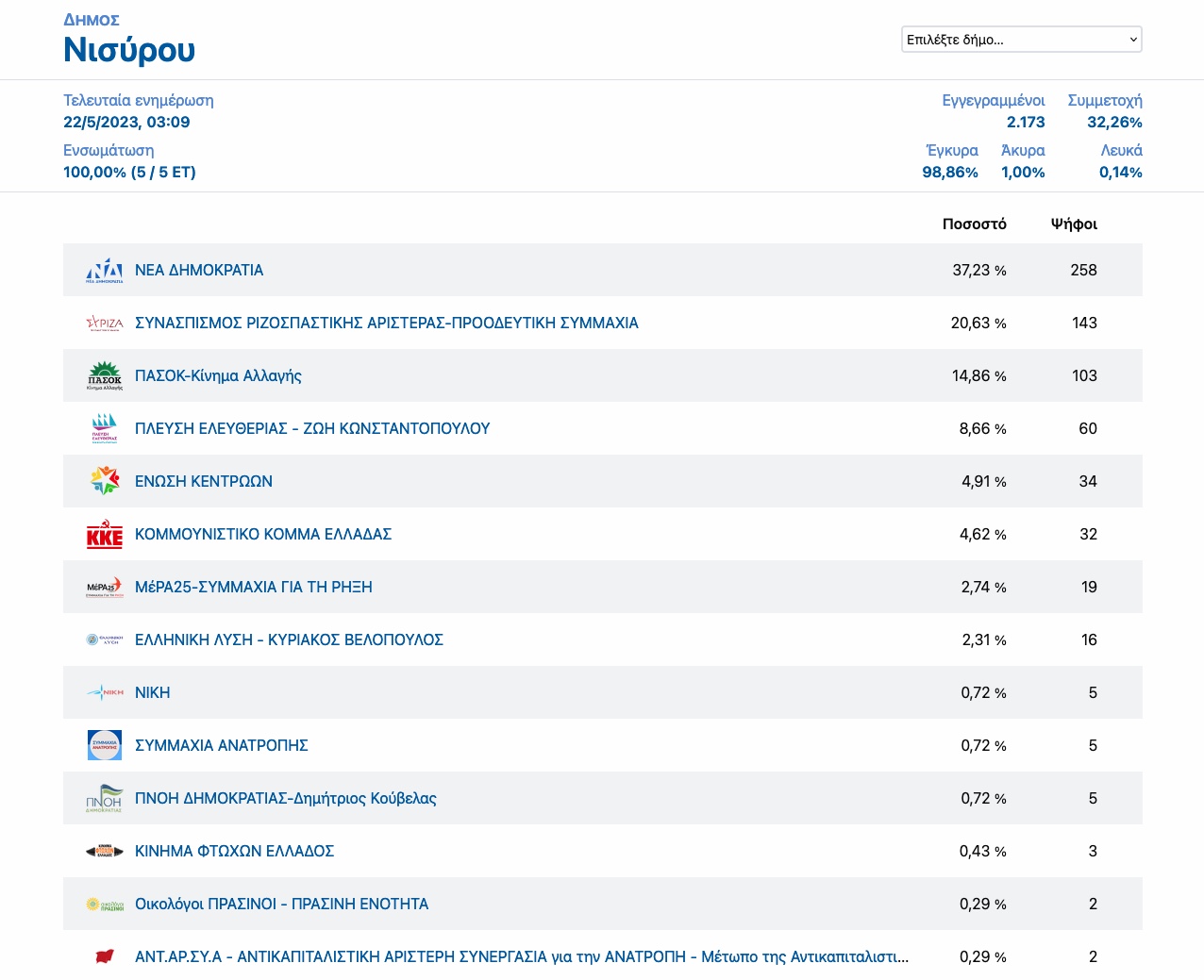This screenshot has height=980, width=1204.
Task: Open the Επιλέξτε δήμο dropdown
Action: point(1022,40)
